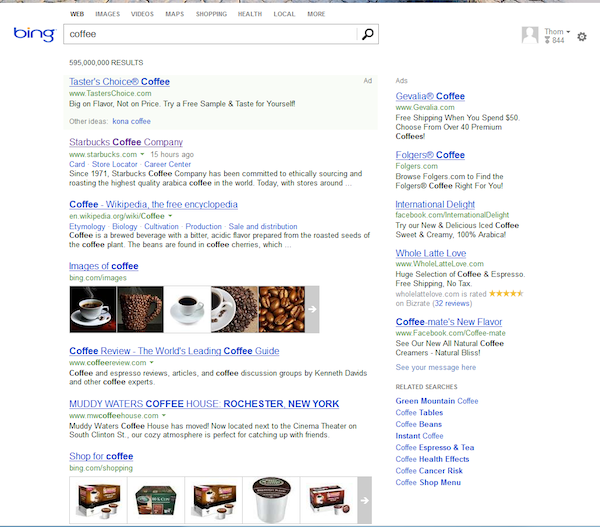600x527 pixels.
Task: Click the user profile avatar
Action: [531, 35]
